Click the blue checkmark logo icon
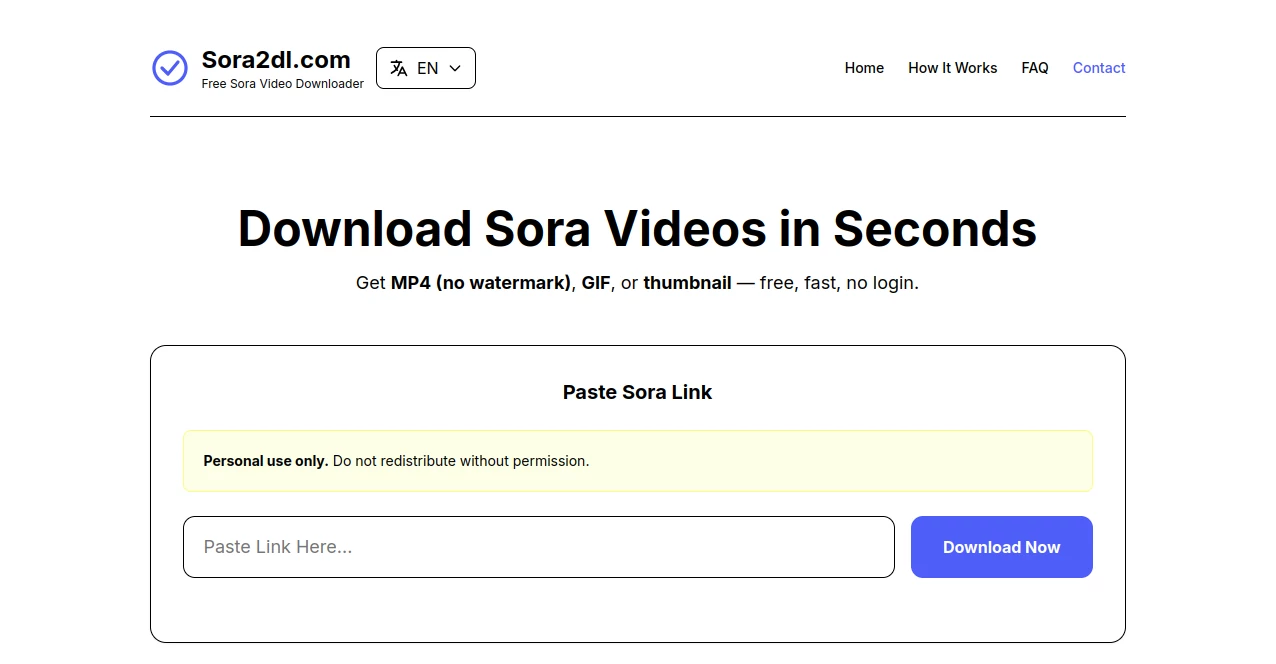The height and width of the screenshot is (664, 1276). coord(169,68)
